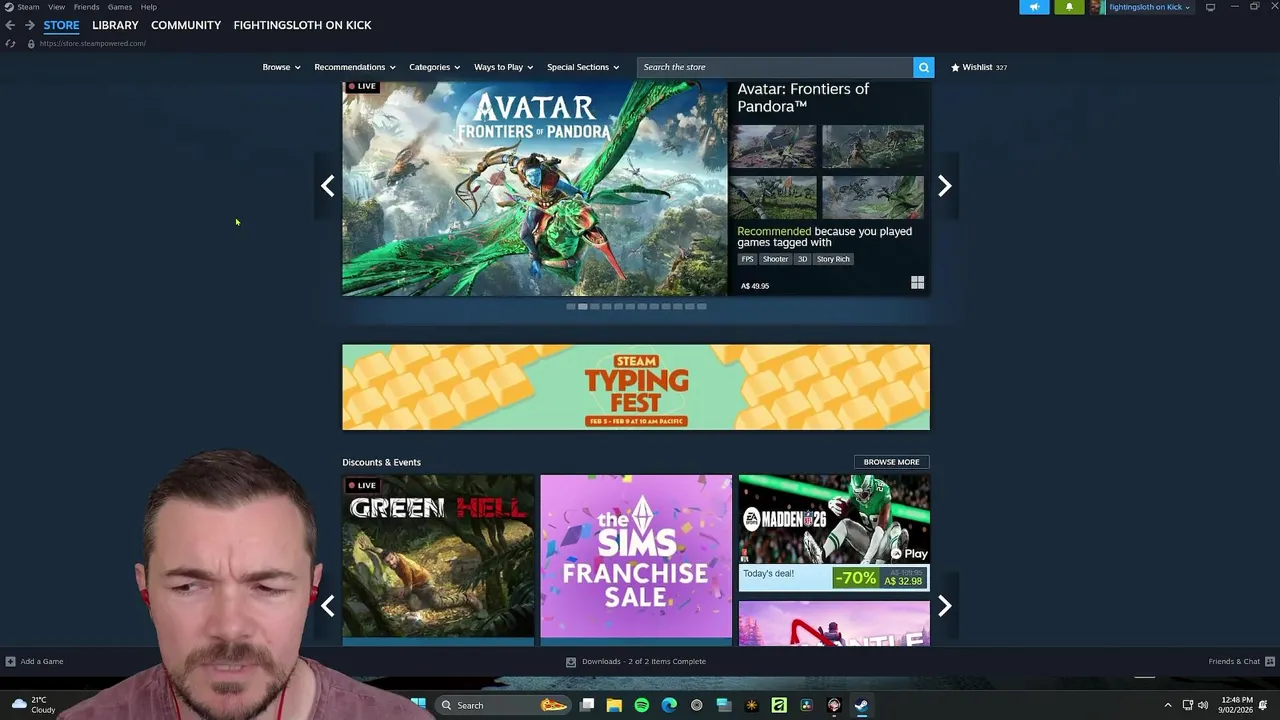The image size is (1280, 720).
Task: Click the Avatar: Frontiers of Pandora title
Action: tap(803, 97)
